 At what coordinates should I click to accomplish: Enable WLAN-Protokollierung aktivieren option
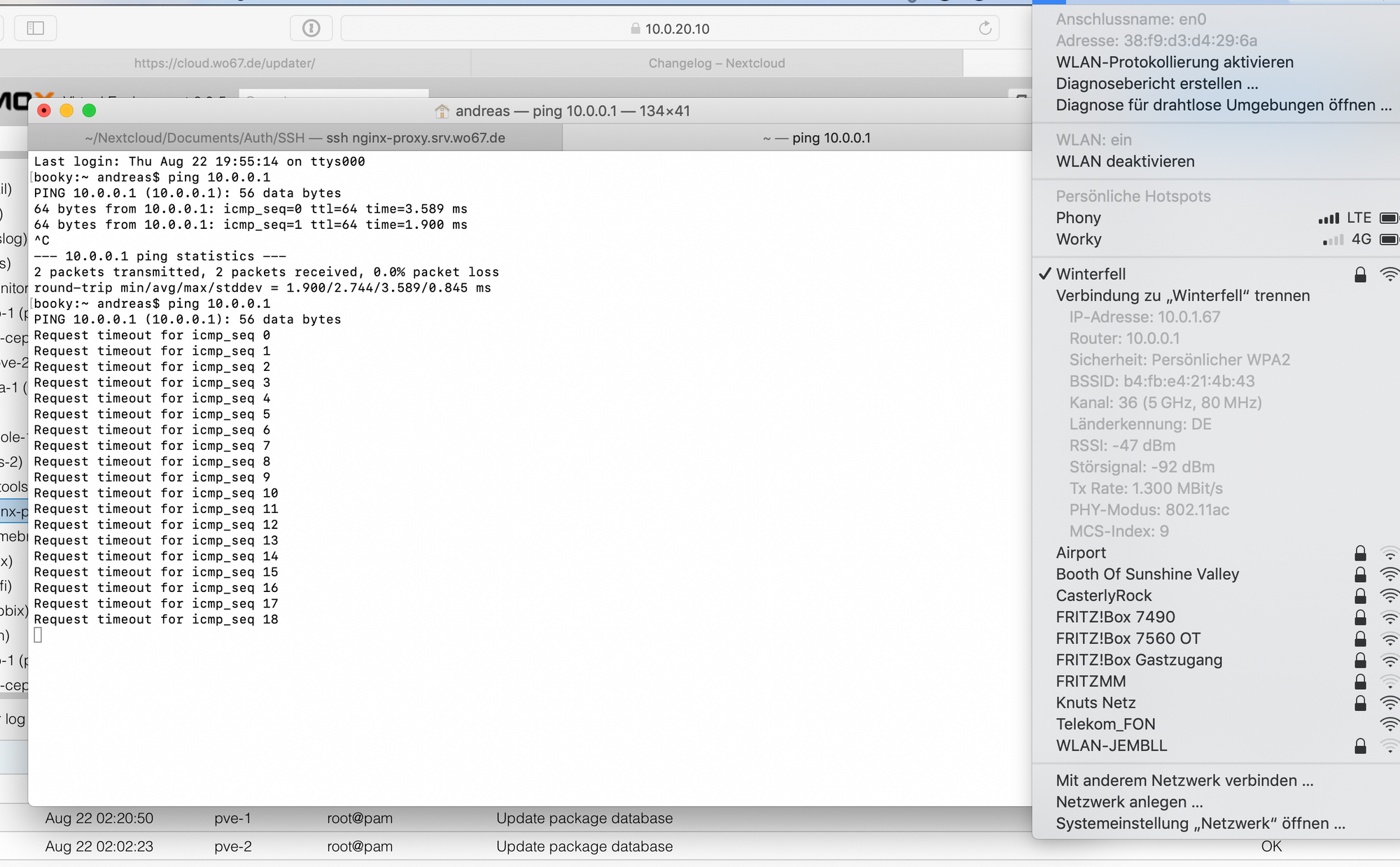click(x=1175, y=62)
